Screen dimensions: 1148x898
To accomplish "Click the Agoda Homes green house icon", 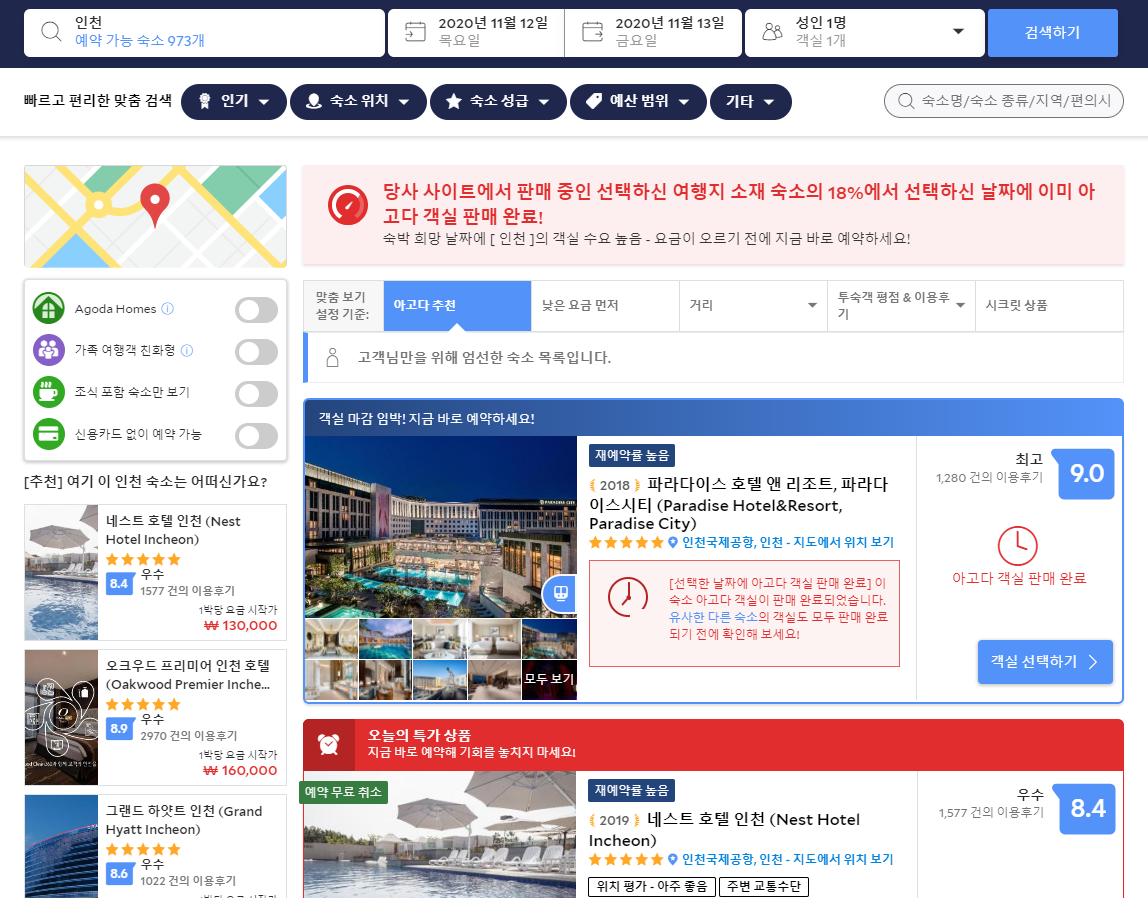I will pyautogui.click(x=48, y=308).
